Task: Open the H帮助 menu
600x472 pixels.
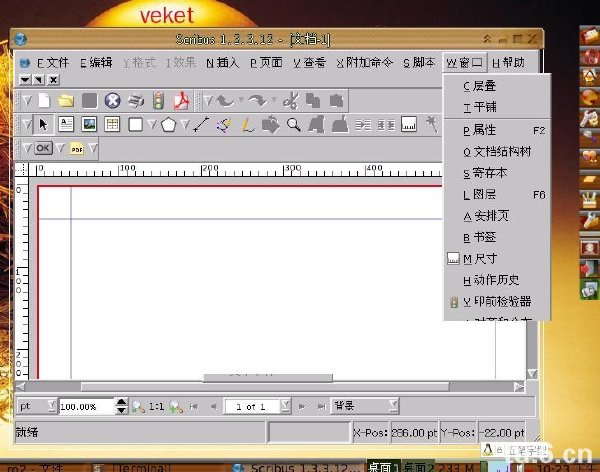Action: point(508,63)
